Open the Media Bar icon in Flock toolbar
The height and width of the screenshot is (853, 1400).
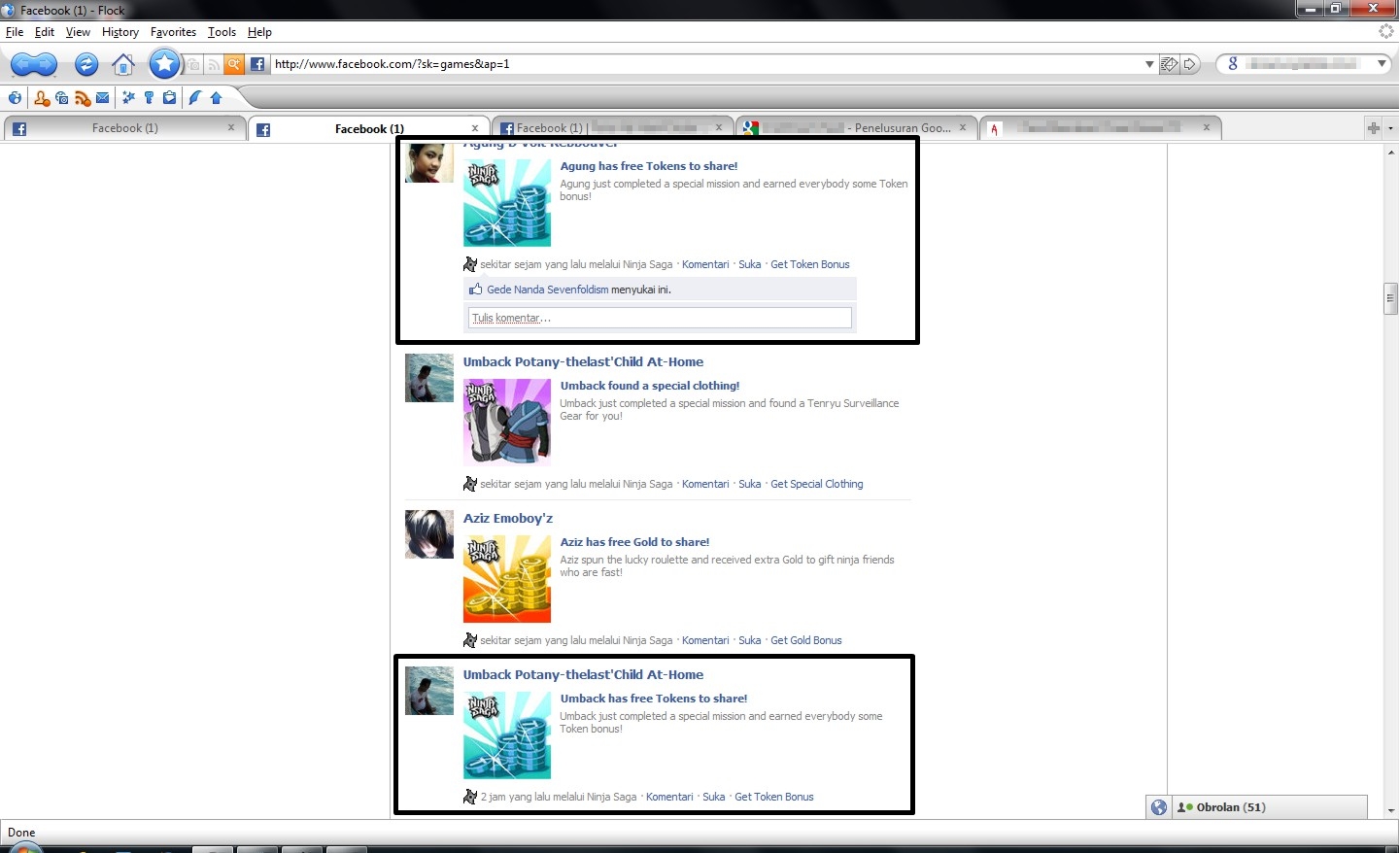pos(62,98)
